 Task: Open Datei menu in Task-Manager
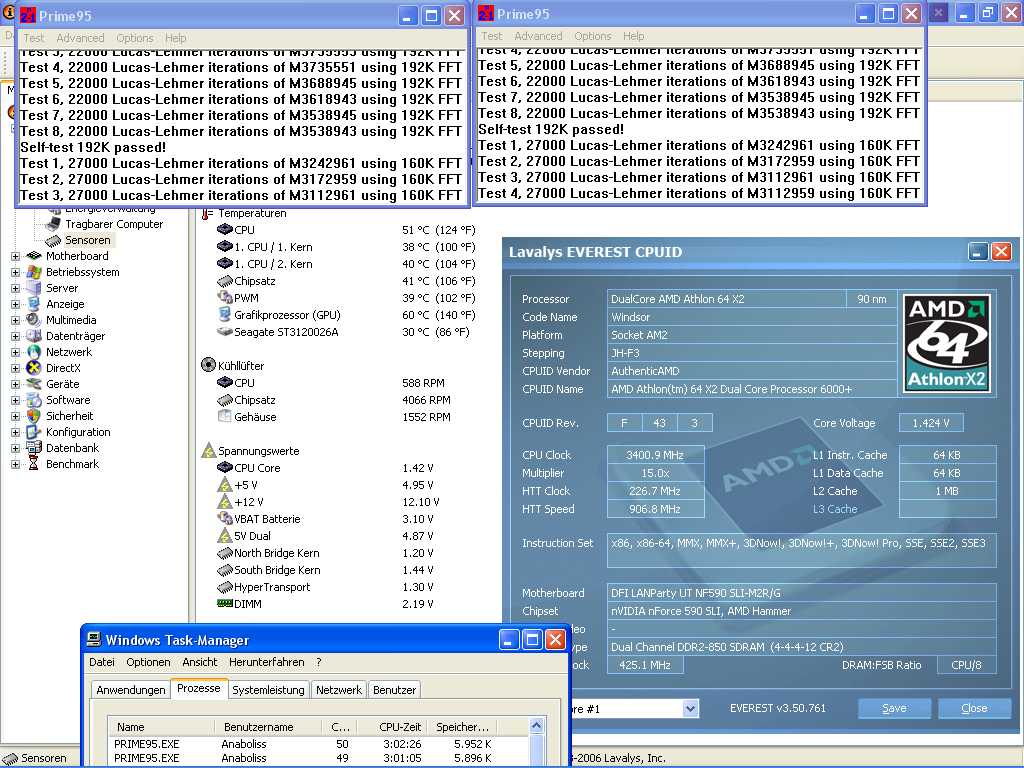click(x=102, y=662)
